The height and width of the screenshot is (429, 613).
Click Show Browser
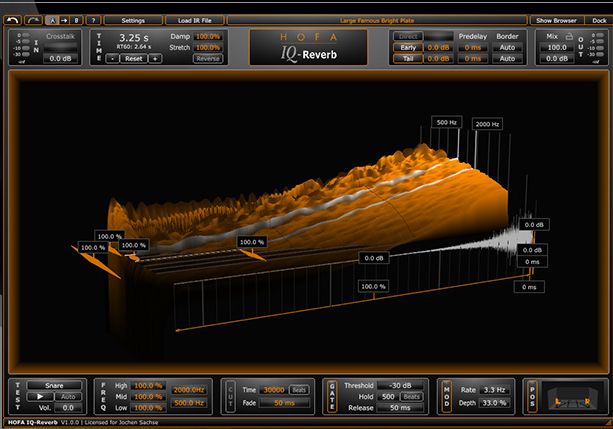point(556,20)
